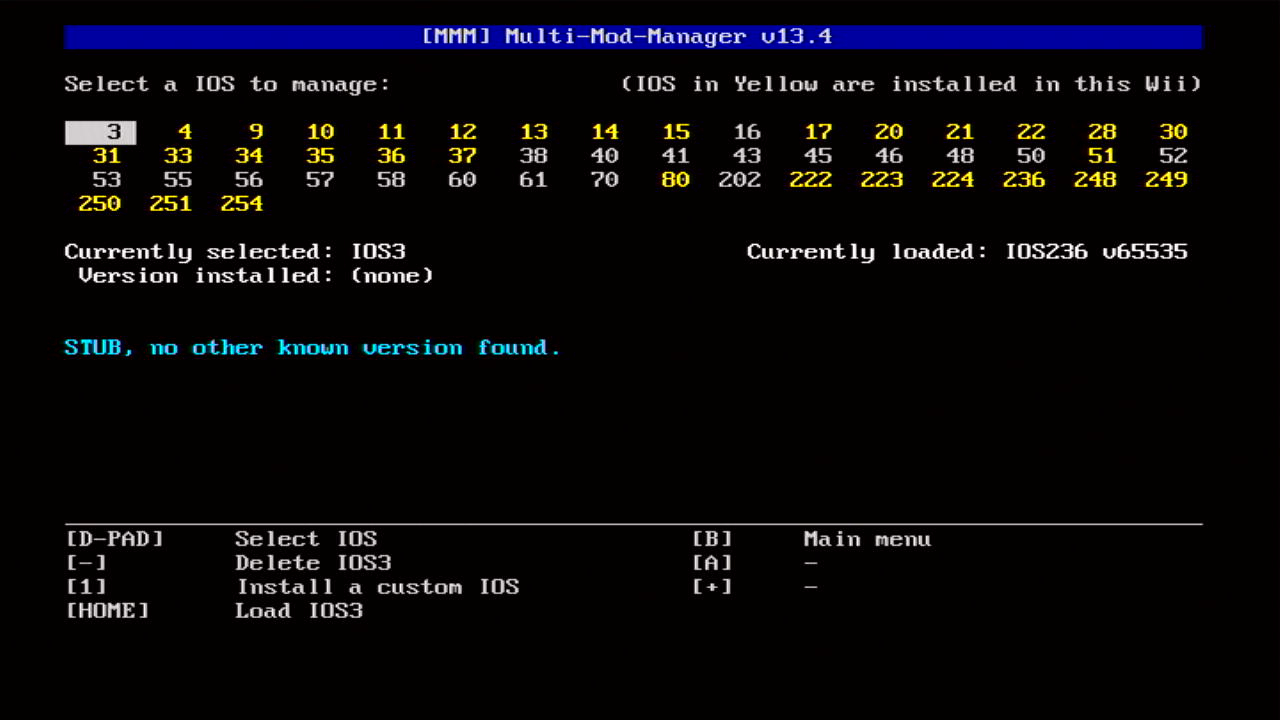
Task: Select IOS 21 entry
Action: click(960, 132)
